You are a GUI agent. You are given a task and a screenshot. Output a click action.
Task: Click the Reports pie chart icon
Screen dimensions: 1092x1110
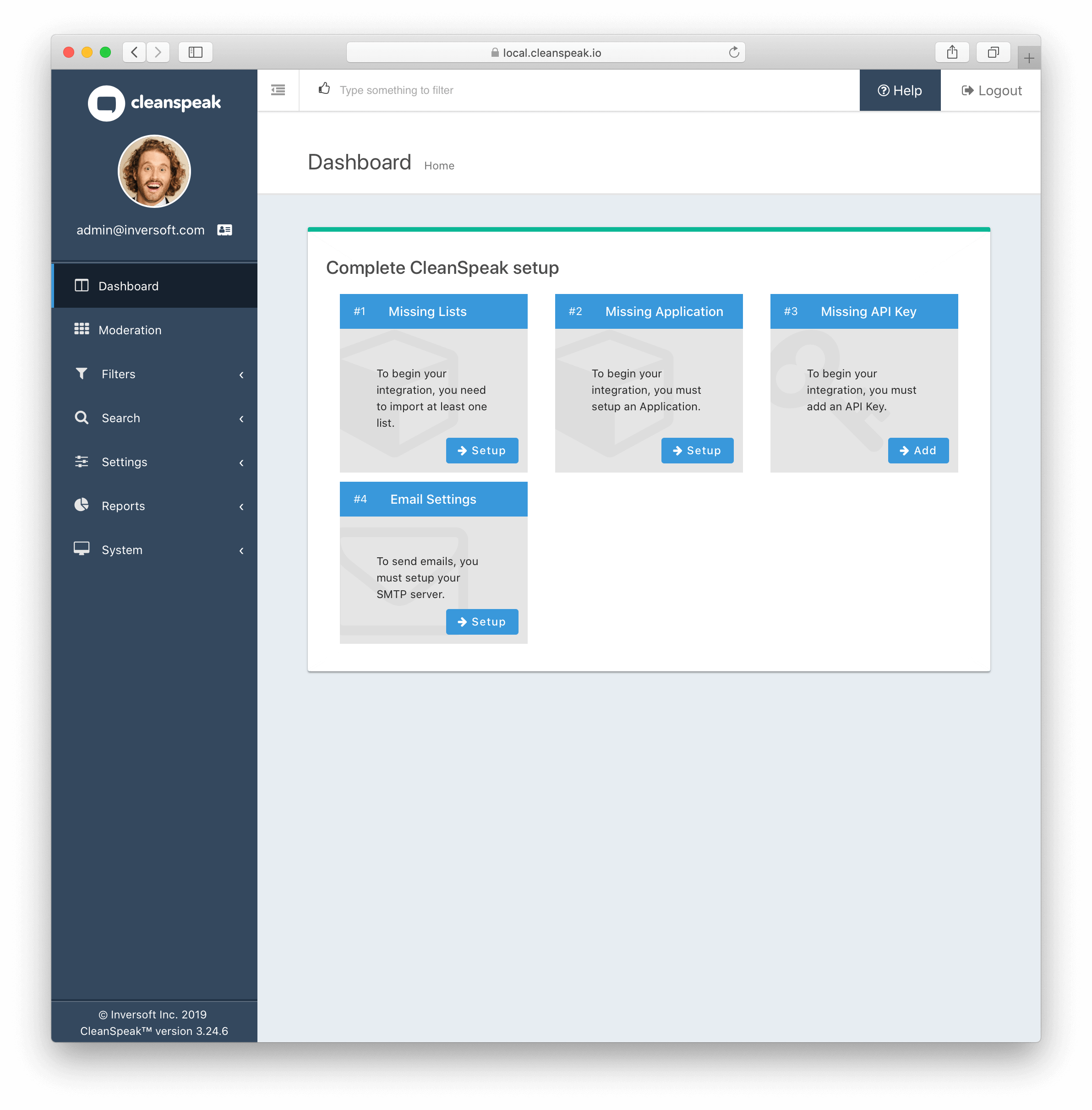pyautogui.click(x=81, y=504)
